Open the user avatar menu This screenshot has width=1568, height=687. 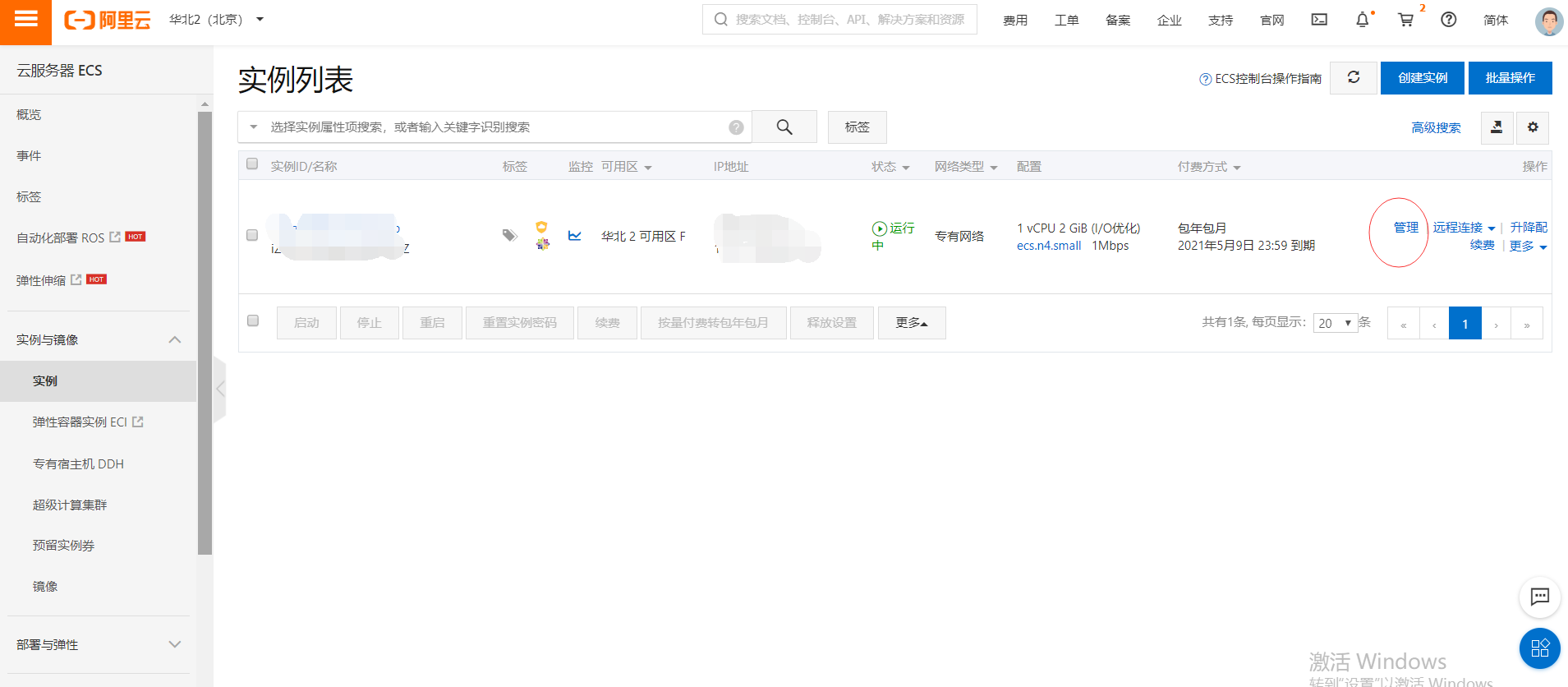click(x=1548, y=21)
